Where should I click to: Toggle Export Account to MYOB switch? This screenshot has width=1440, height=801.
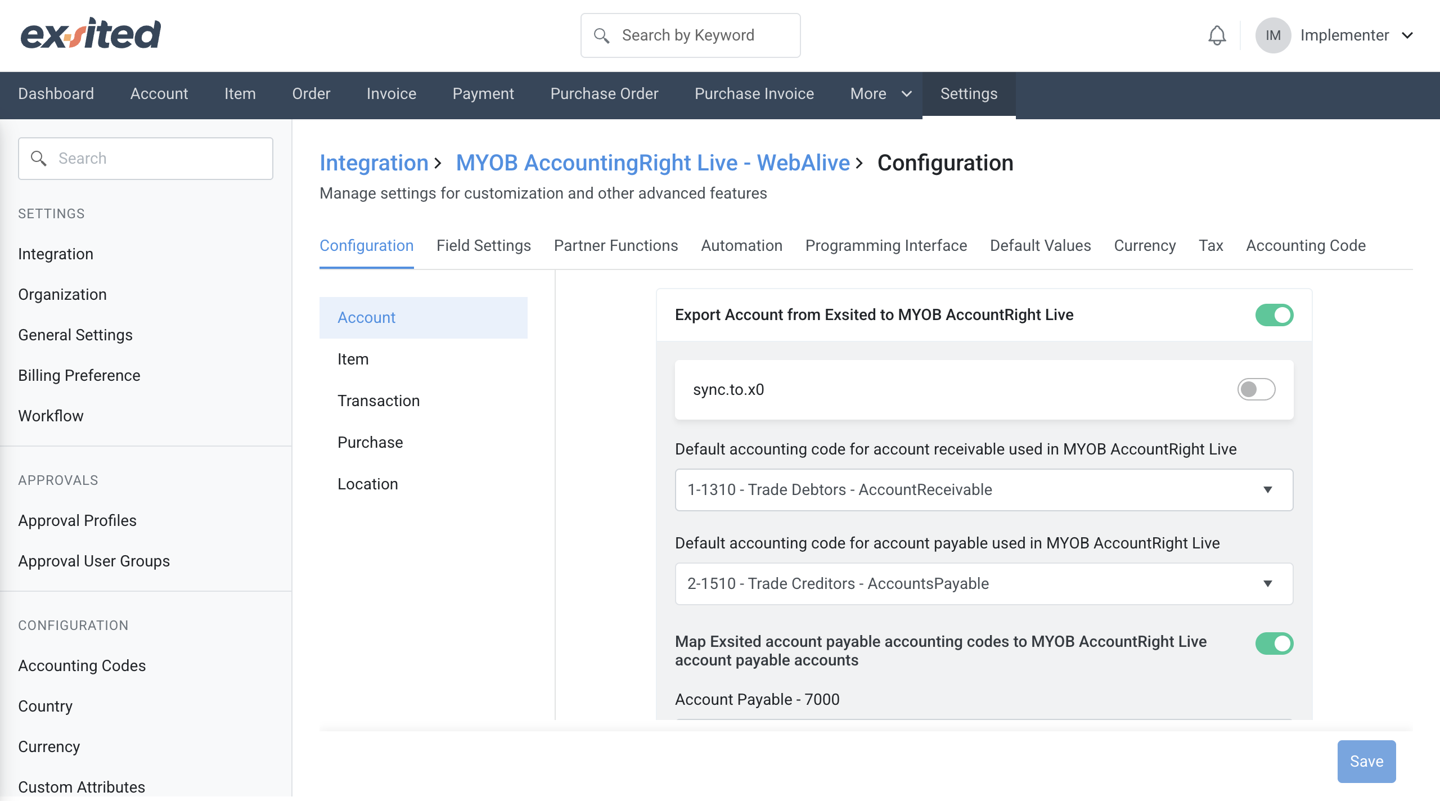click(x=1274, y=315)
